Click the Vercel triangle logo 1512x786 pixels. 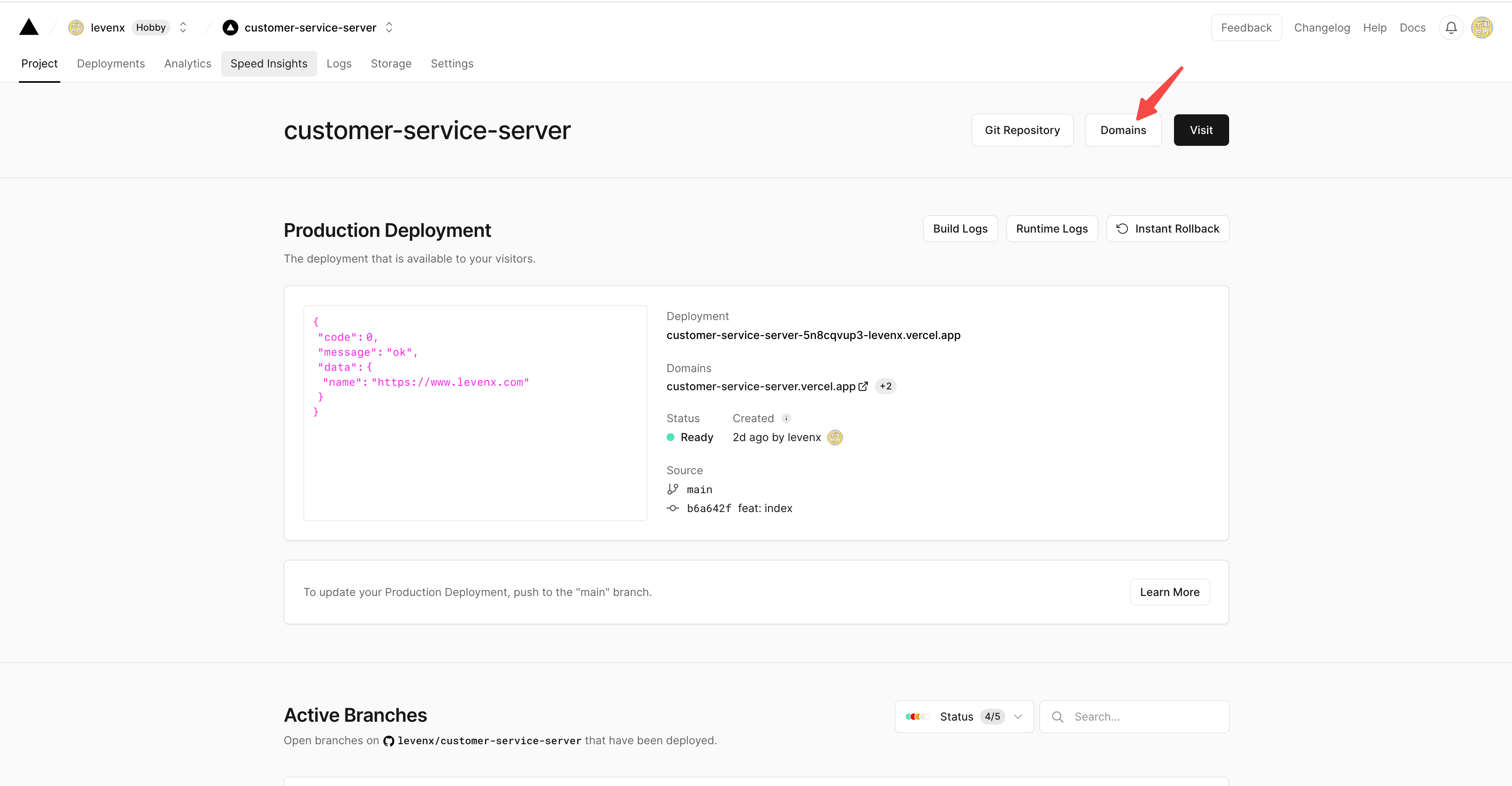(x=29, y=27)
